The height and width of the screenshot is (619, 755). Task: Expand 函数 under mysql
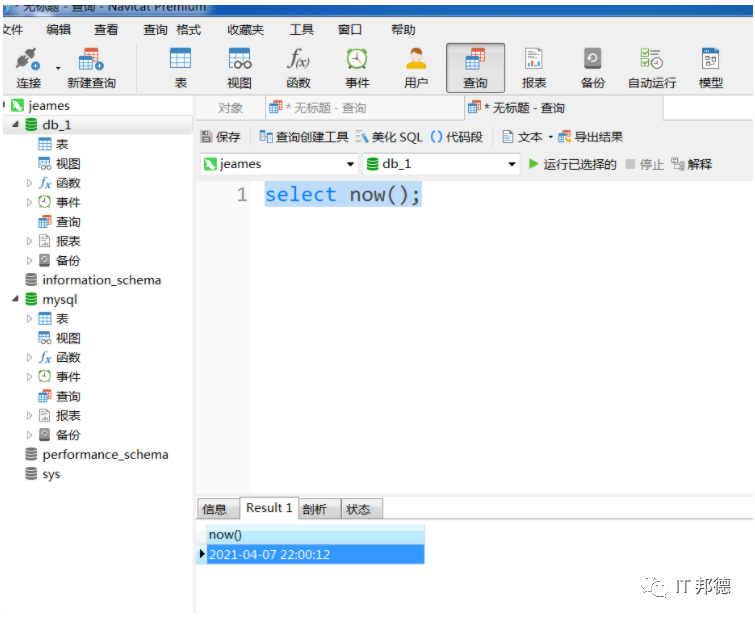[29, 357]
